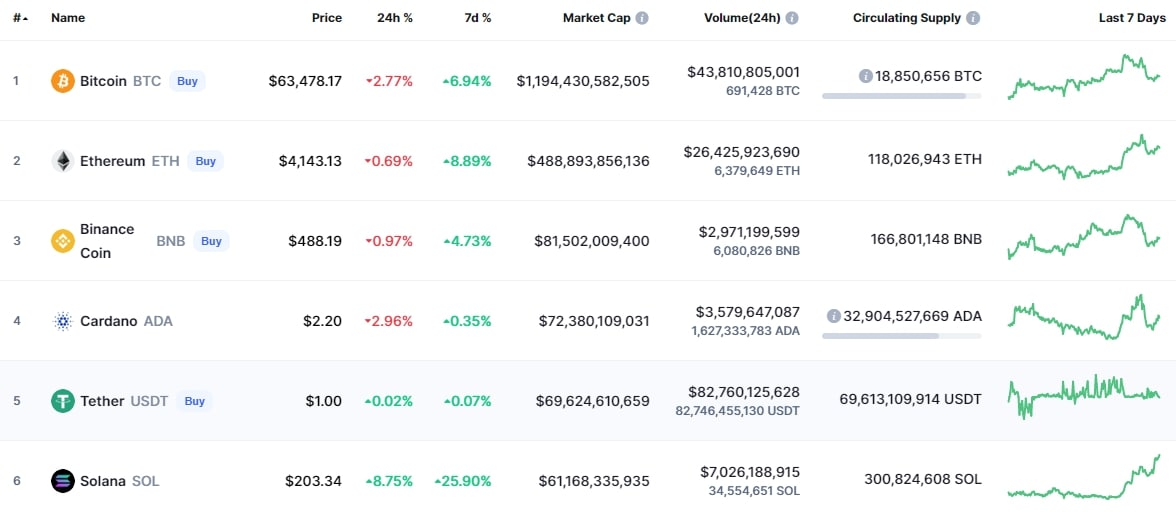Click the Binance Coin logo icon

point(62,241)
